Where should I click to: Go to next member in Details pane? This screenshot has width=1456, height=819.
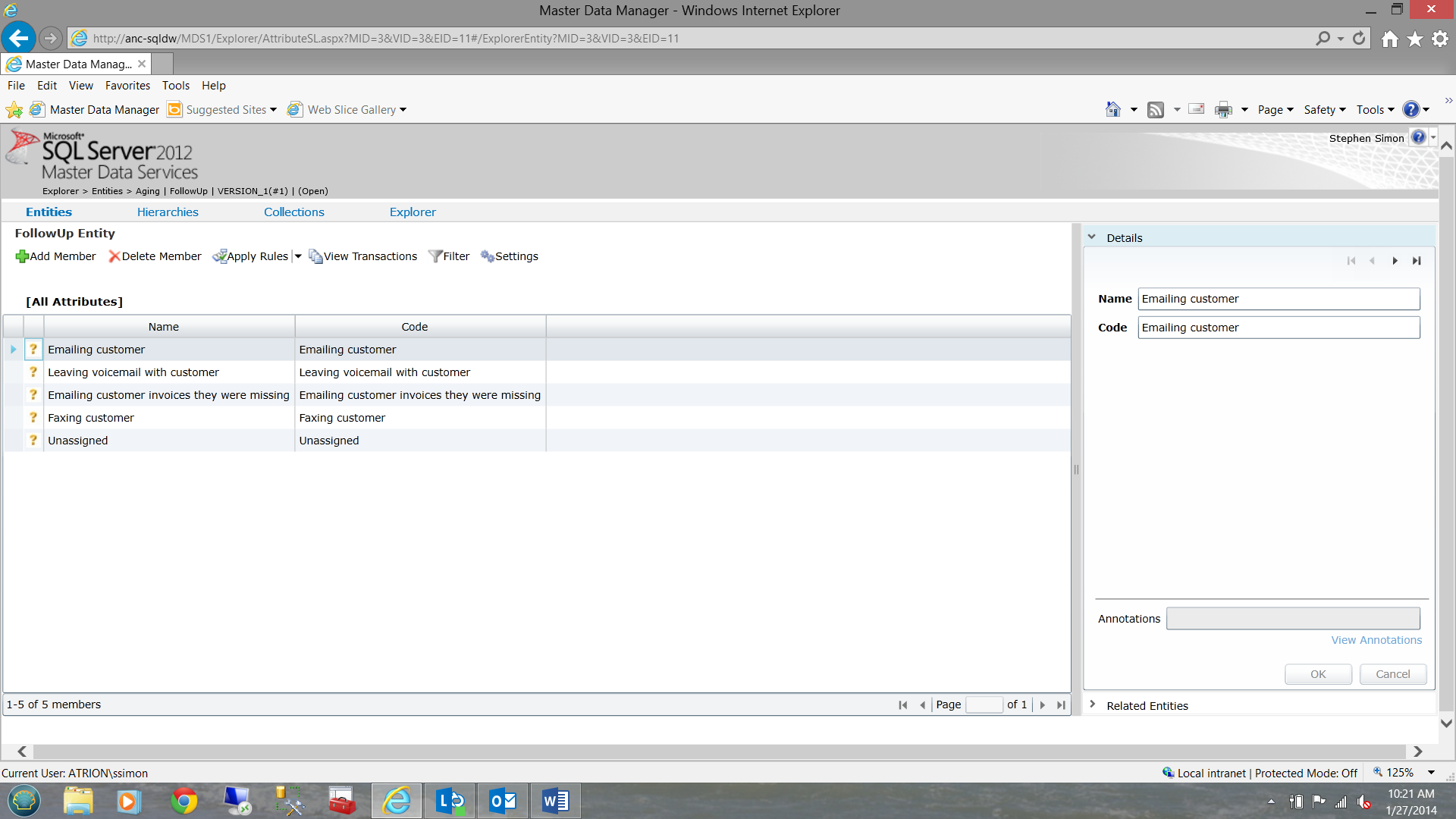[x=1395, y=261]
